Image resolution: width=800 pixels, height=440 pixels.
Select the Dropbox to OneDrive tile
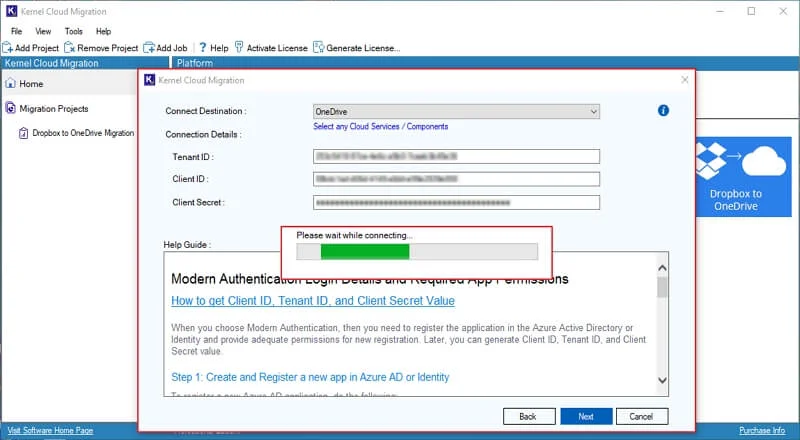[743, 177]
